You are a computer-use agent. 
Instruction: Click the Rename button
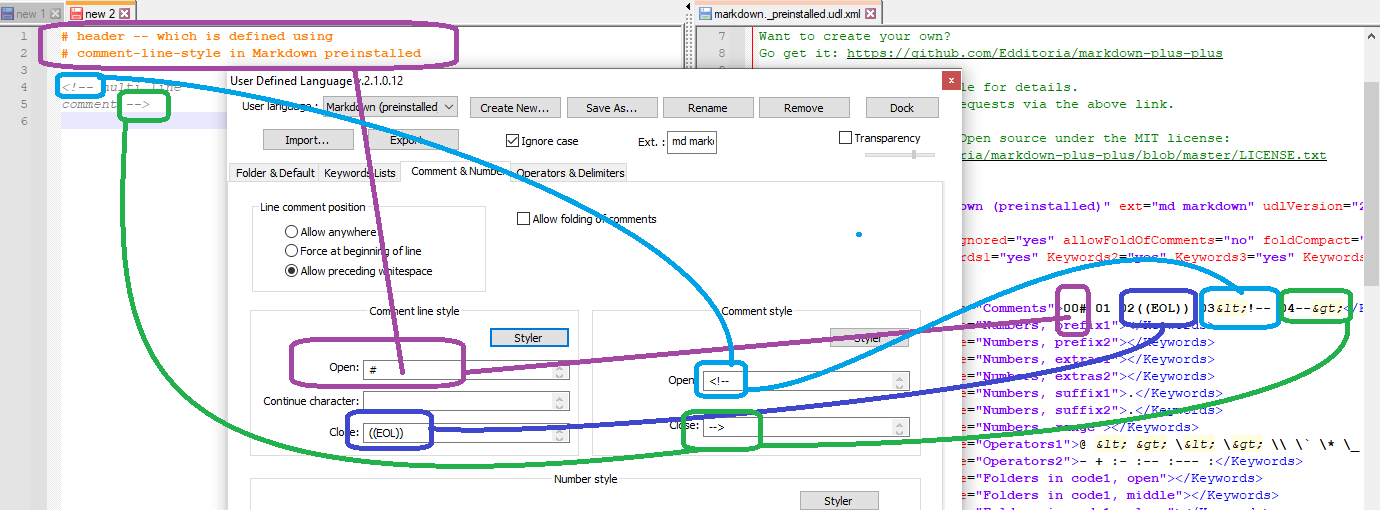707,108
